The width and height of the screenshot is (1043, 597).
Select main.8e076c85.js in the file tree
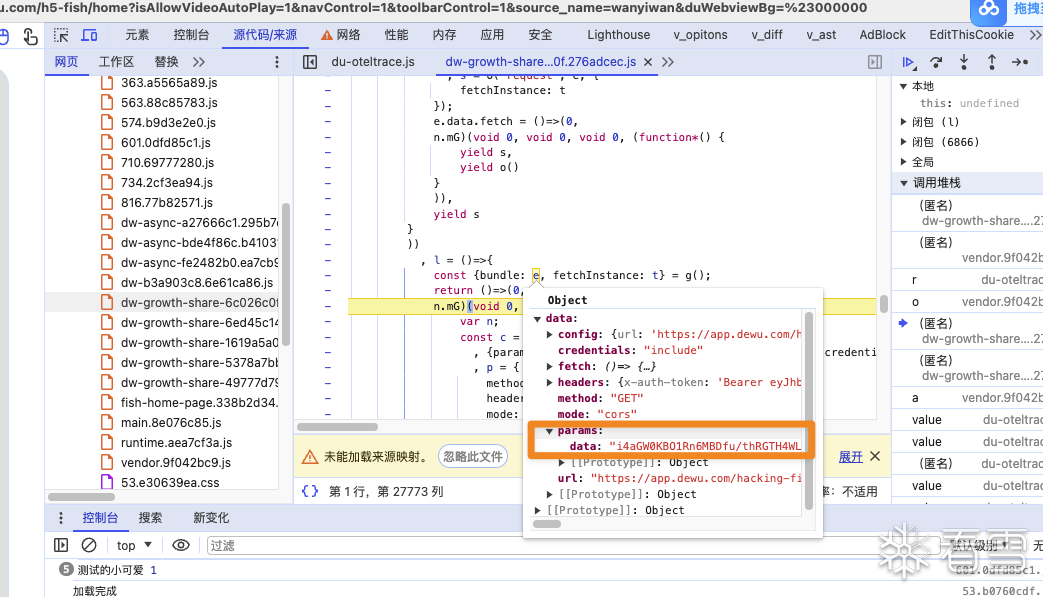tap(171, 422)
